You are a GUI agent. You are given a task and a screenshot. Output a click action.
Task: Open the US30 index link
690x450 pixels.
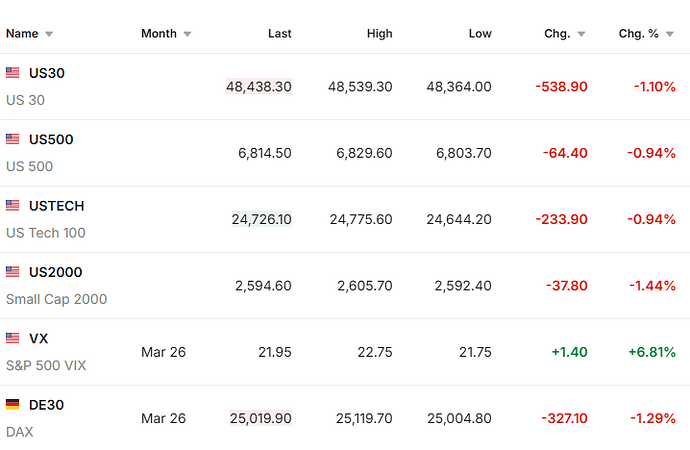[x=47, y=73]
